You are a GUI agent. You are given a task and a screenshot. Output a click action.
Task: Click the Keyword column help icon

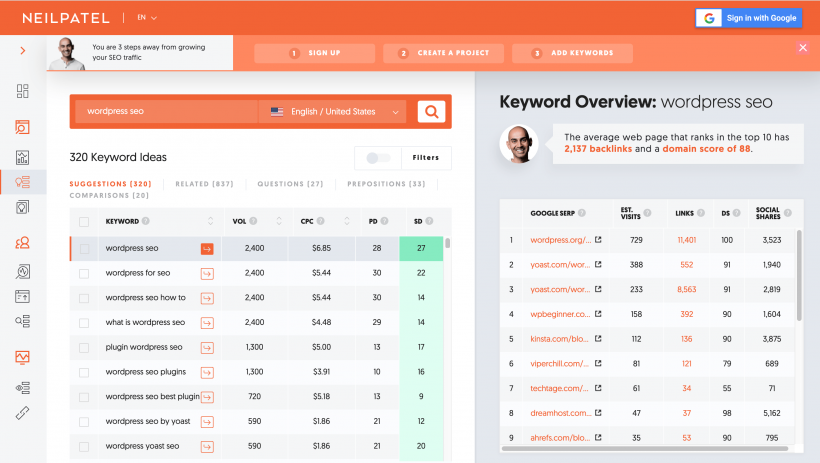[x=146, y=221]
